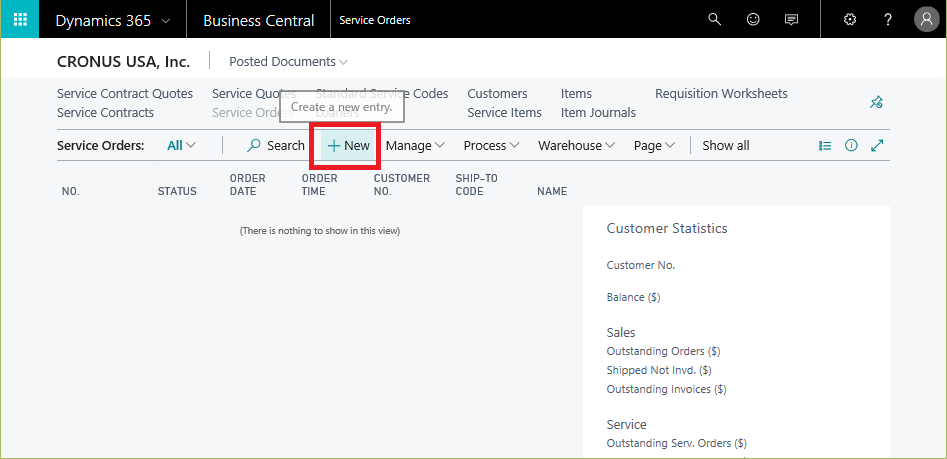Open the All filter dropdown

click(x=182, y=146)
